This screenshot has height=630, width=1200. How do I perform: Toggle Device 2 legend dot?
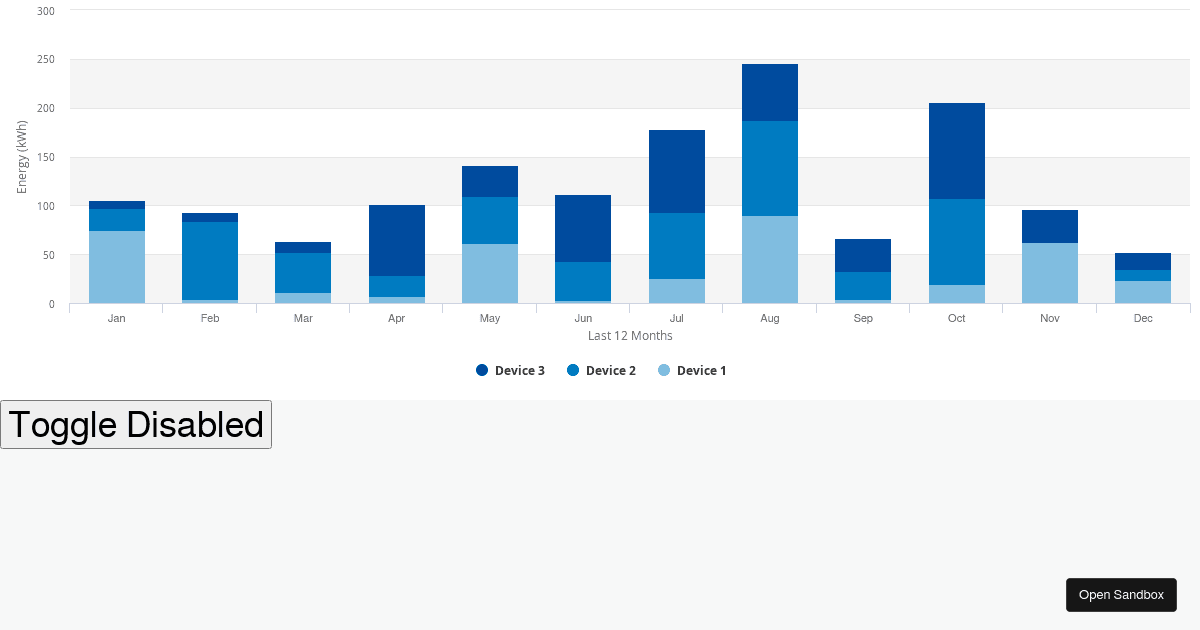(x=573, y=370)
